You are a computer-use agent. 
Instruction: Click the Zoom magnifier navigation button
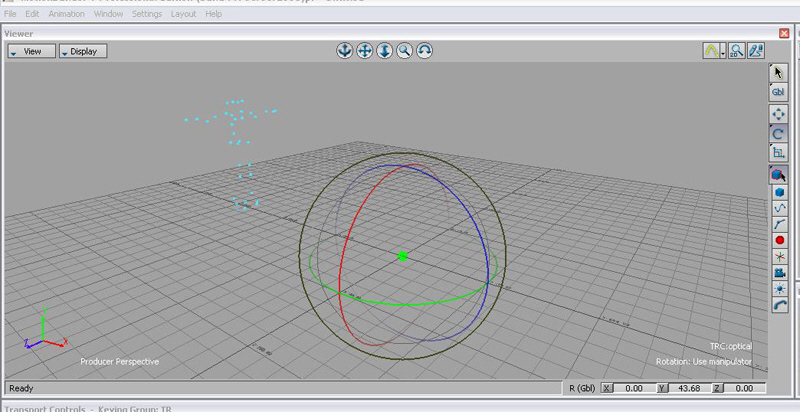[404, 50]
